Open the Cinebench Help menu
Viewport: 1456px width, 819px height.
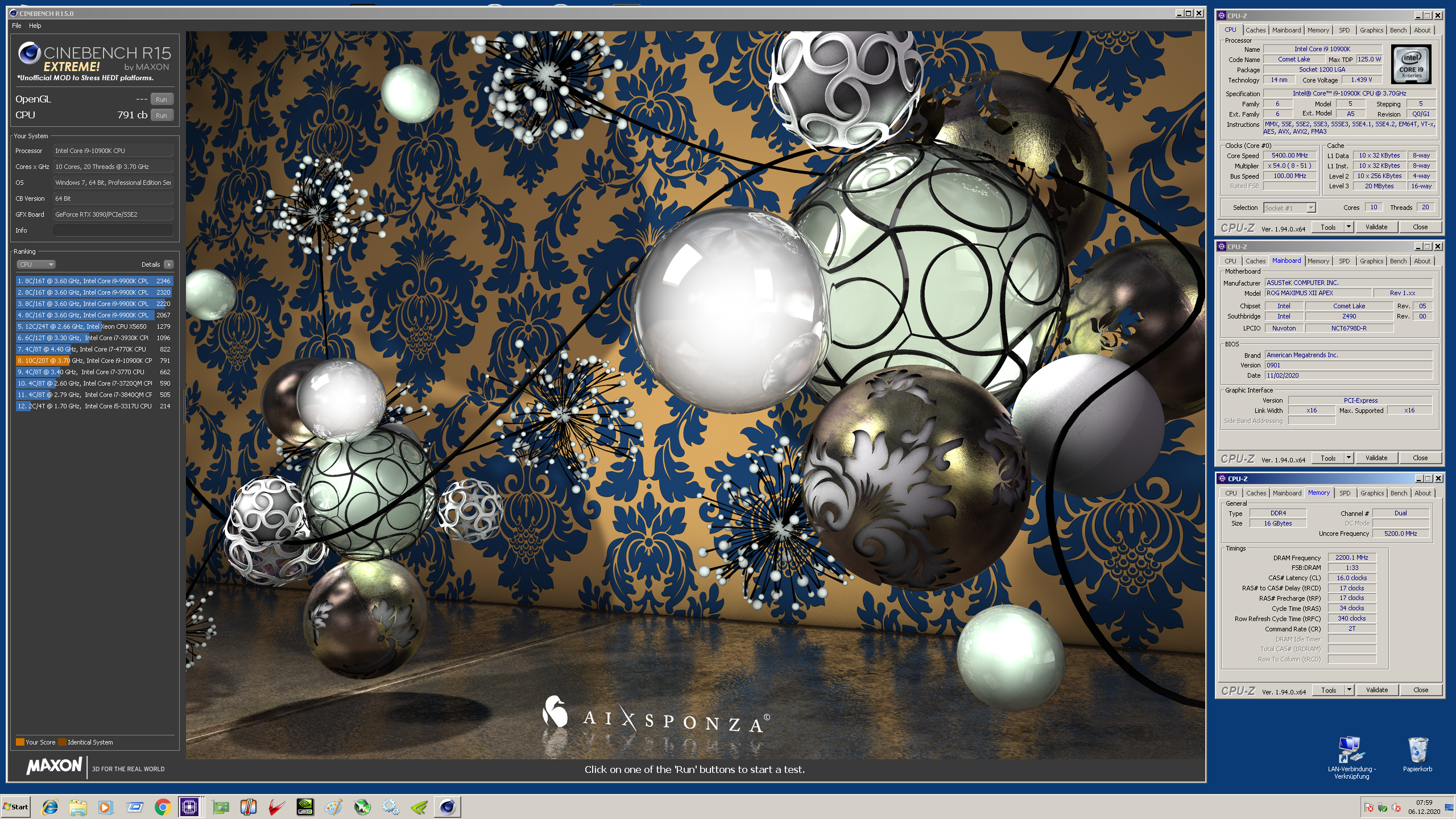(x=35, y=26)
